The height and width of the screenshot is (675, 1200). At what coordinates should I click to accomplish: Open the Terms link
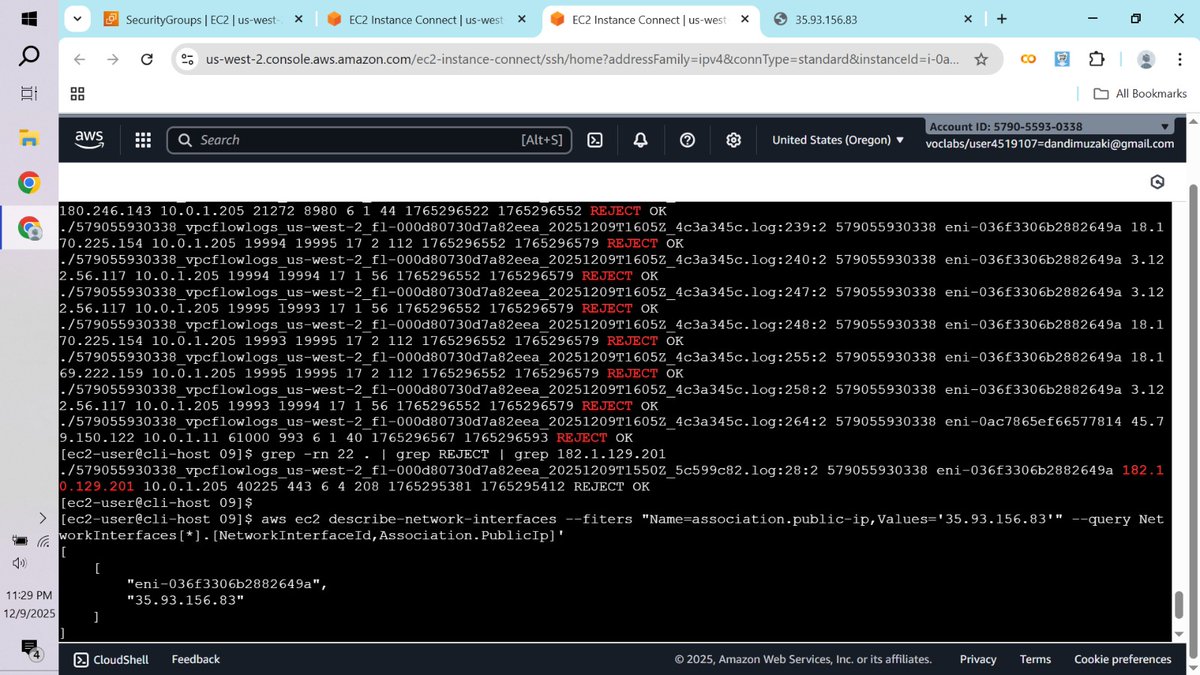click(1035, 659)
